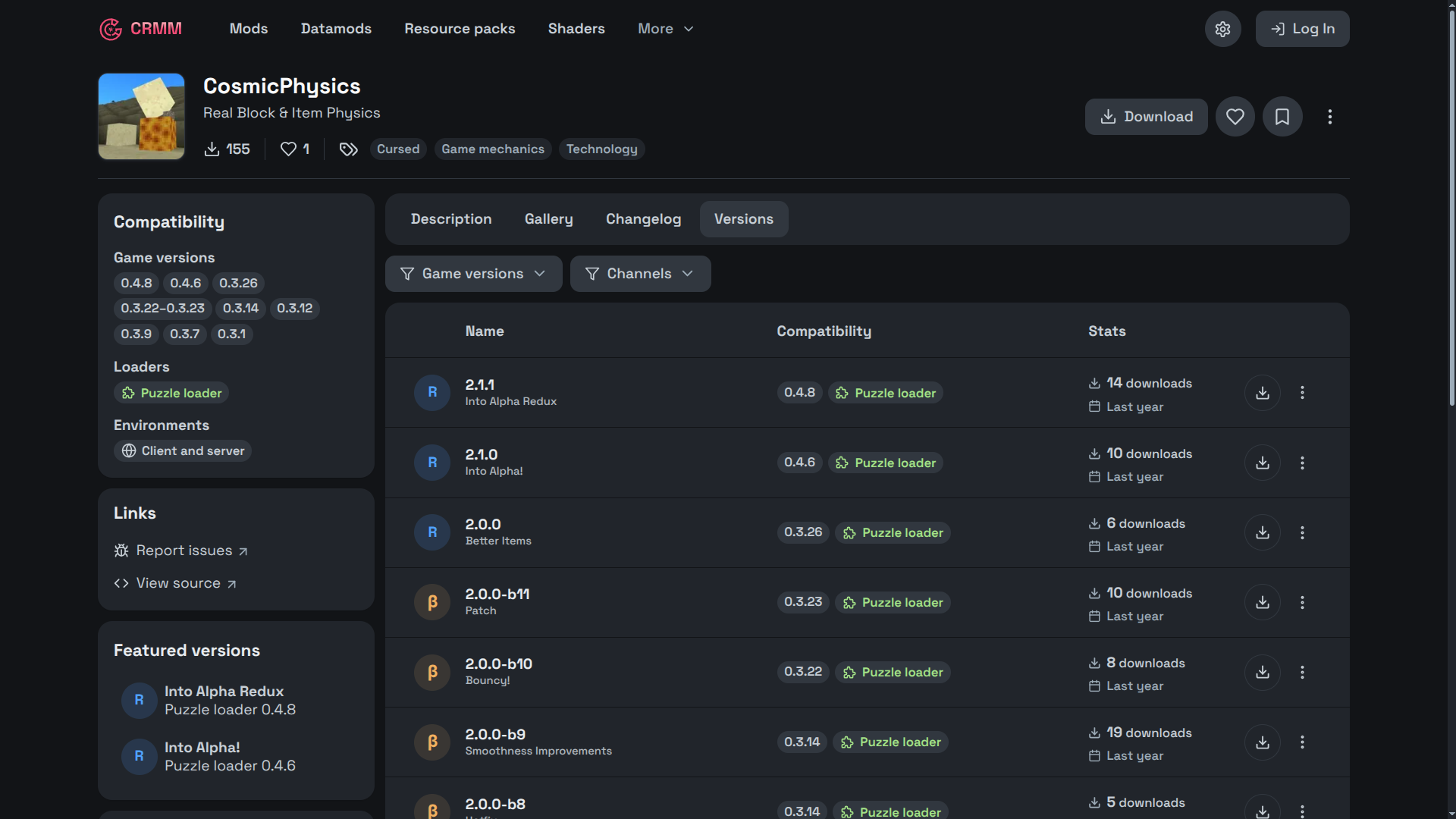
Task: Switch to the Changelog tab
Action: [643, 219]
